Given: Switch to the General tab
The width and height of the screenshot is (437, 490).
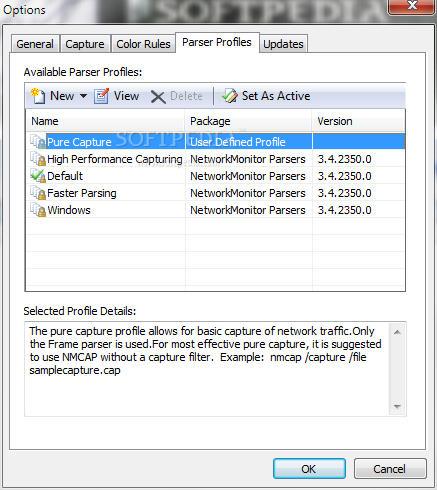Looking at the screenshot, I should pyautogui.click(x=35, y=44).
